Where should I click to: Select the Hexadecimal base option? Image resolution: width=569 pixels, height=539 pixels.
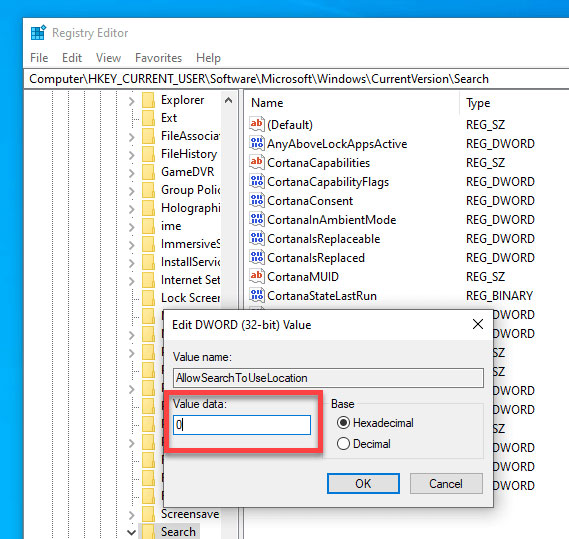point(343,423)
